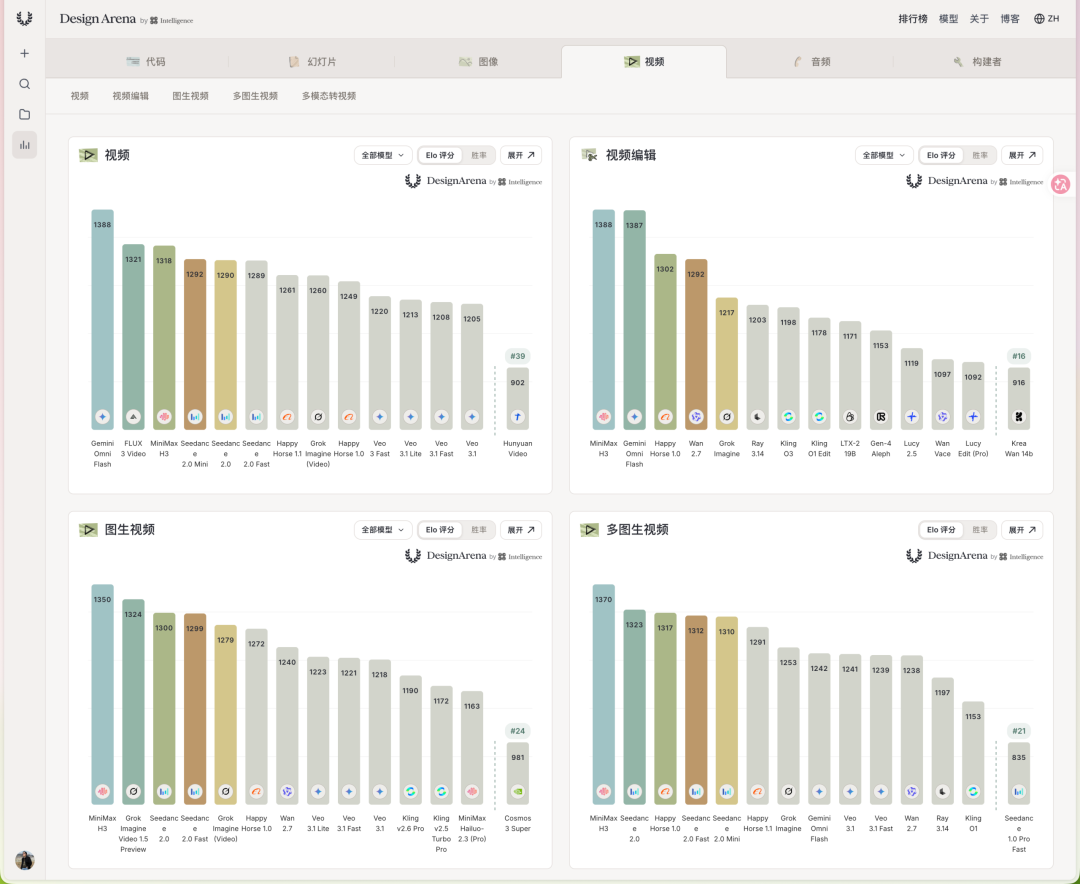1080x884 pixels.
Task: Click the pink translate floating icon
Action: click(x=1061, y=184)
